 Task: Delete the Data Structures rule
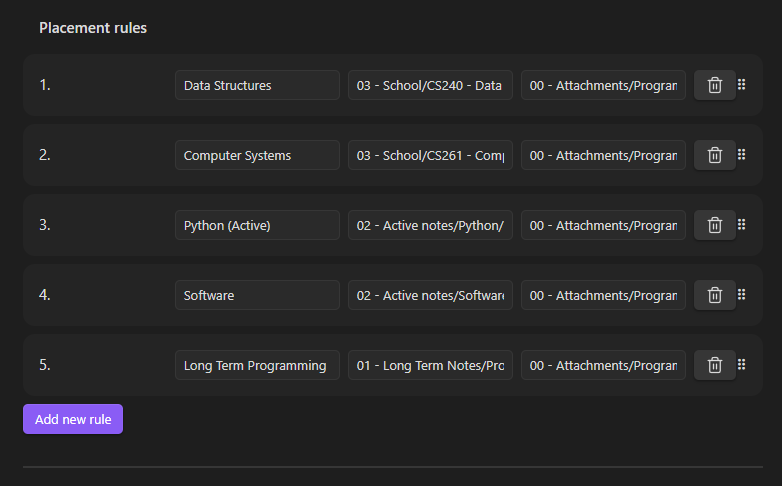point(714,85)
